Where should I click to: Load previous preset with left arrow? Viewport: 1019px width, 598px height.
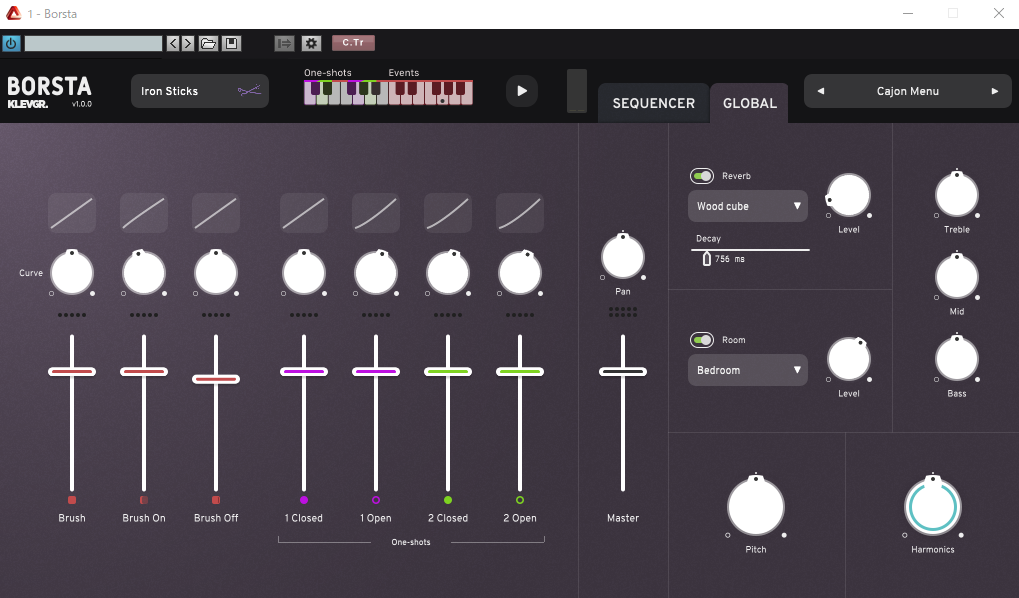[173, 44]
